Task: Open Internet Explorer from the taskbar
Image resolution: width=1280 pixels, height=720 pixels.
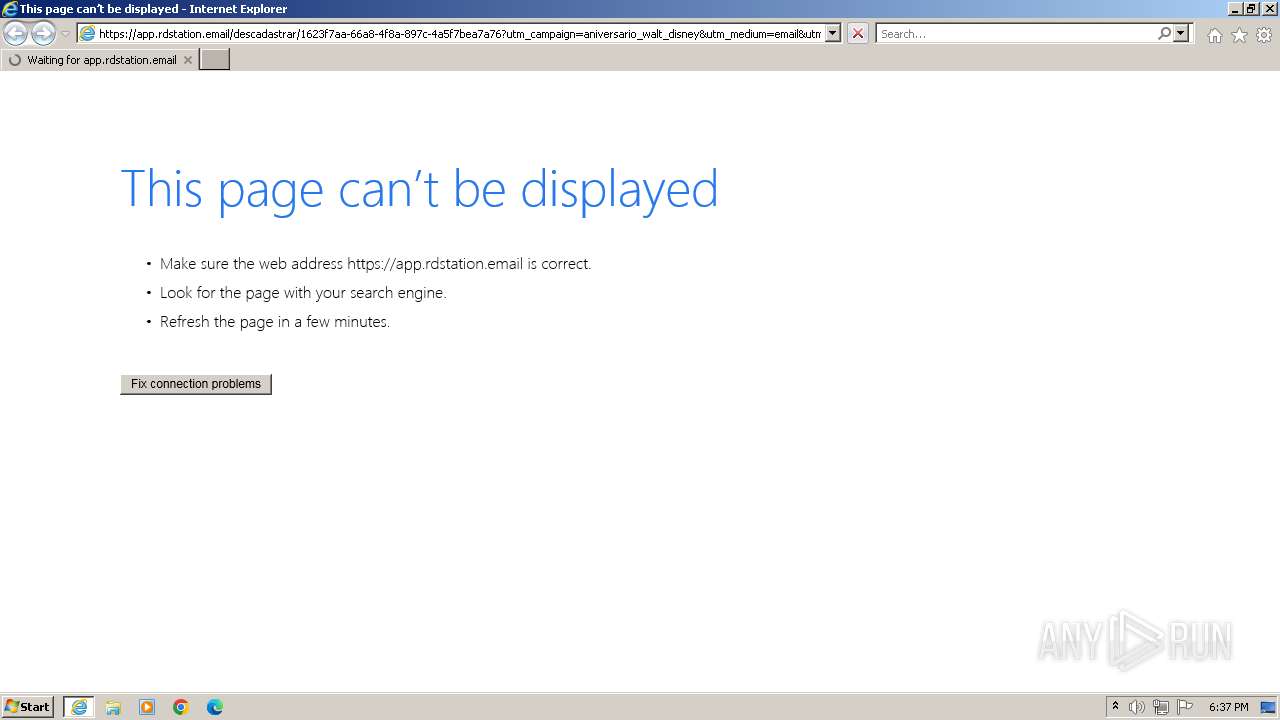Action: (x=79, y=707)
